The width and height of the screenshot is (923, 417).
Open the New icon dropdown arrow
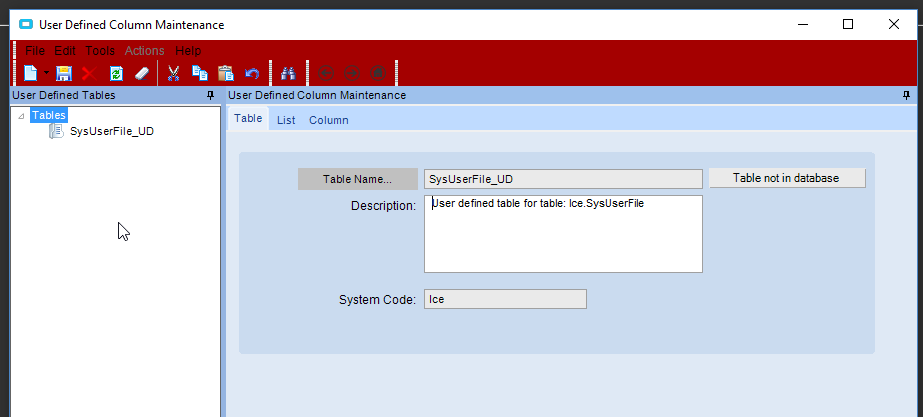(x=46, y=73)
